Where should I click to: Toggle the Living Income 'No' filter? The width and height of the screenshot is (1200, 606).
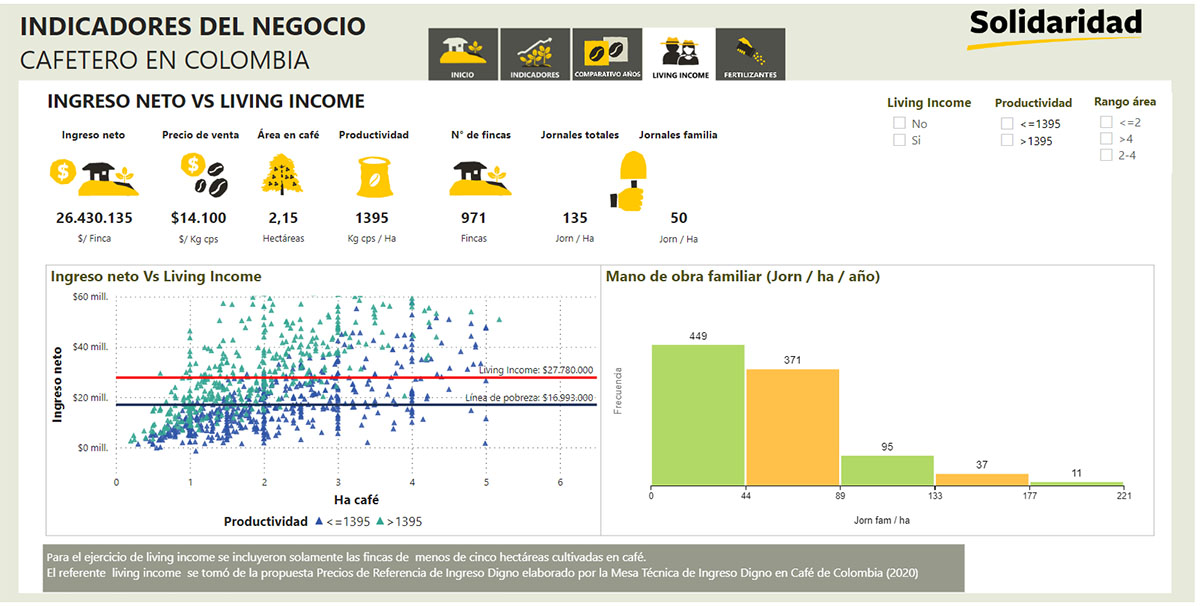click(898, 123)
